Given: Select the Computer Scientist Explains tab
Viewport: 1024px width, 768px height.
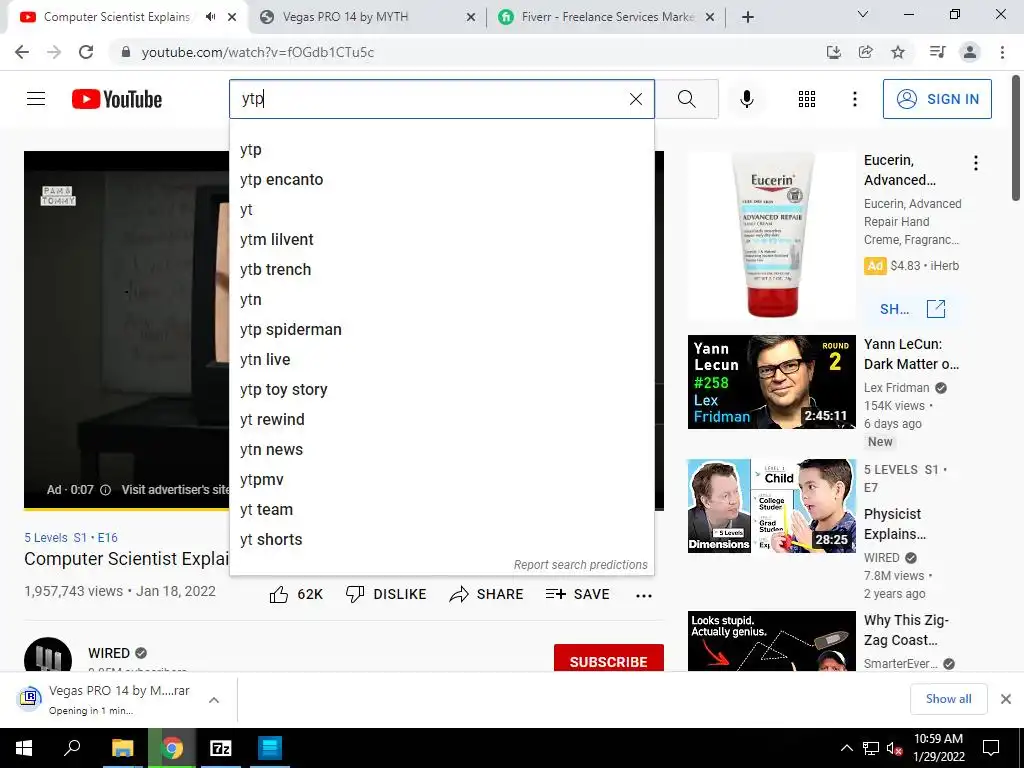Looking at the screenshot, I should click(116, 17).
